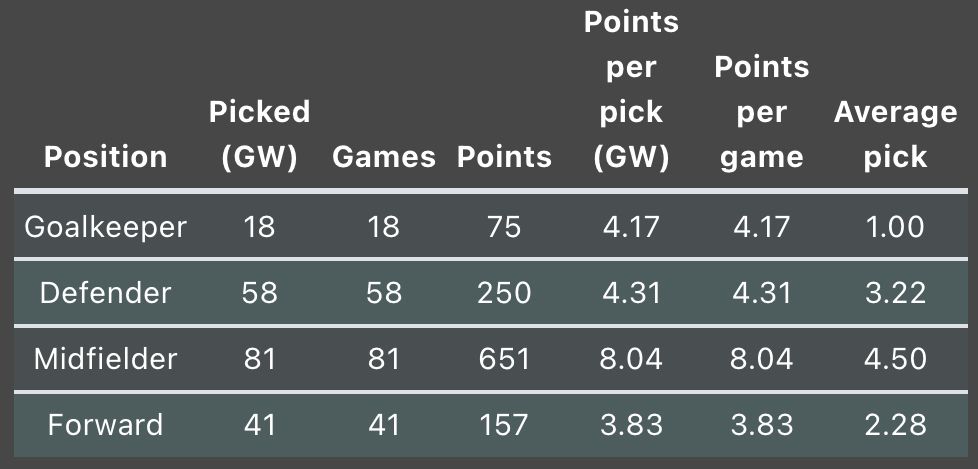Click Points per pick (GW) header
This screenshot has width=978, height=469.
click(x=631, y=90)
